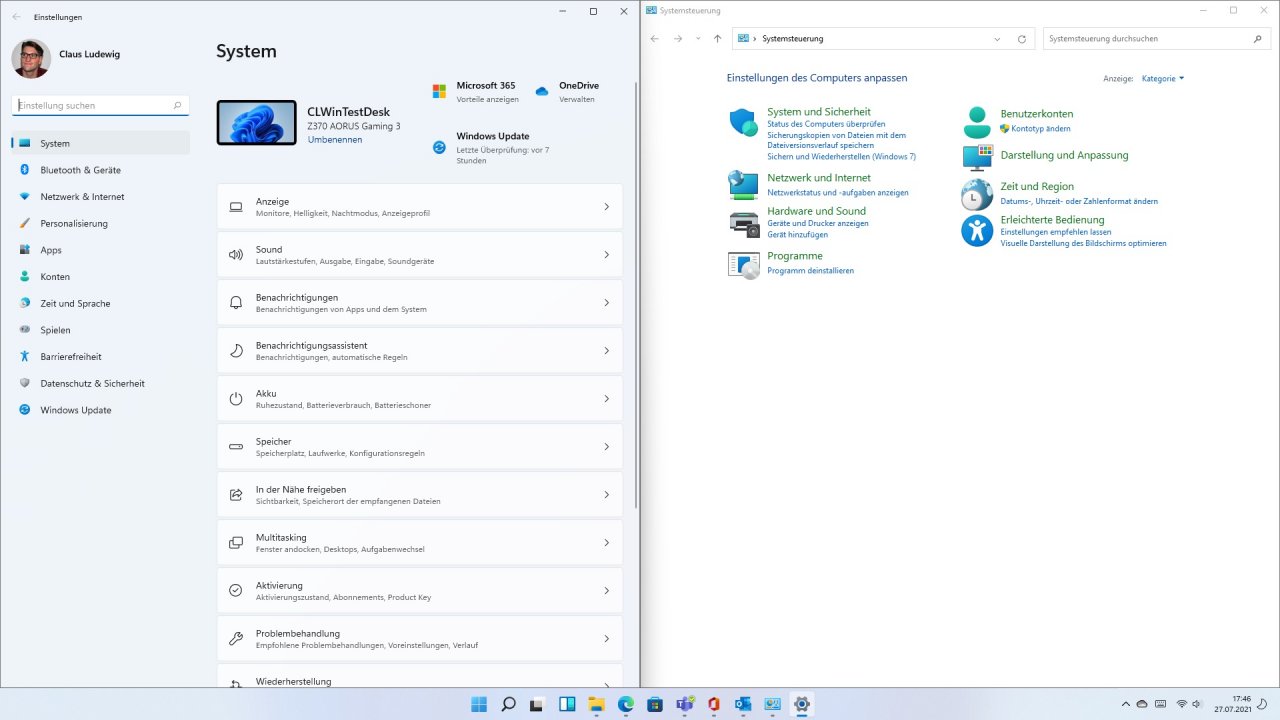Screen dimensions: 1280x720
Task: Click the Systemsteuerung durchsuchen search box
Action: pyautogui.click(x=1157, y=39)
